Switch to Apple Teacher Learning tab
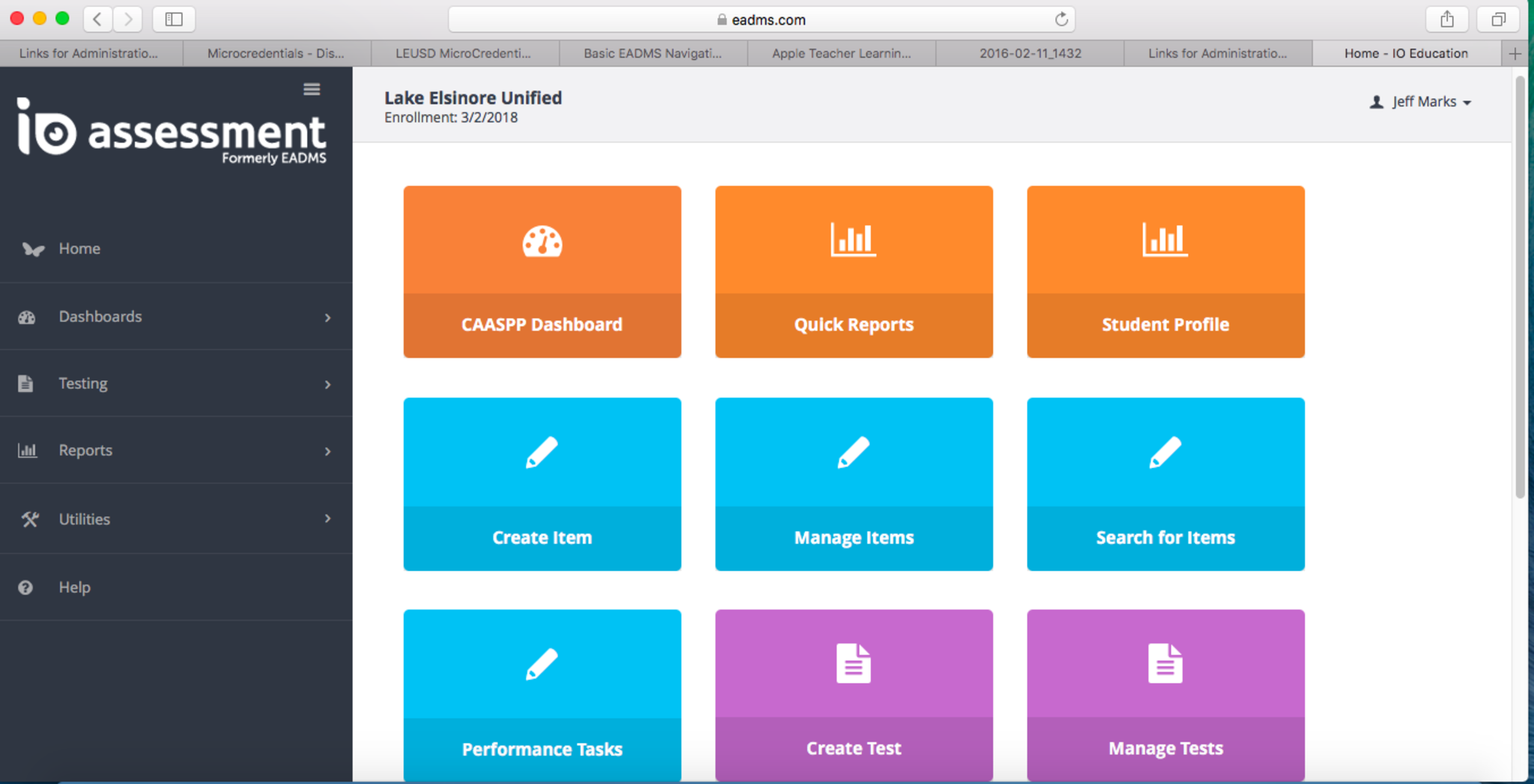The width and height of the screenshot is (1534, 784). click(841, 53)
